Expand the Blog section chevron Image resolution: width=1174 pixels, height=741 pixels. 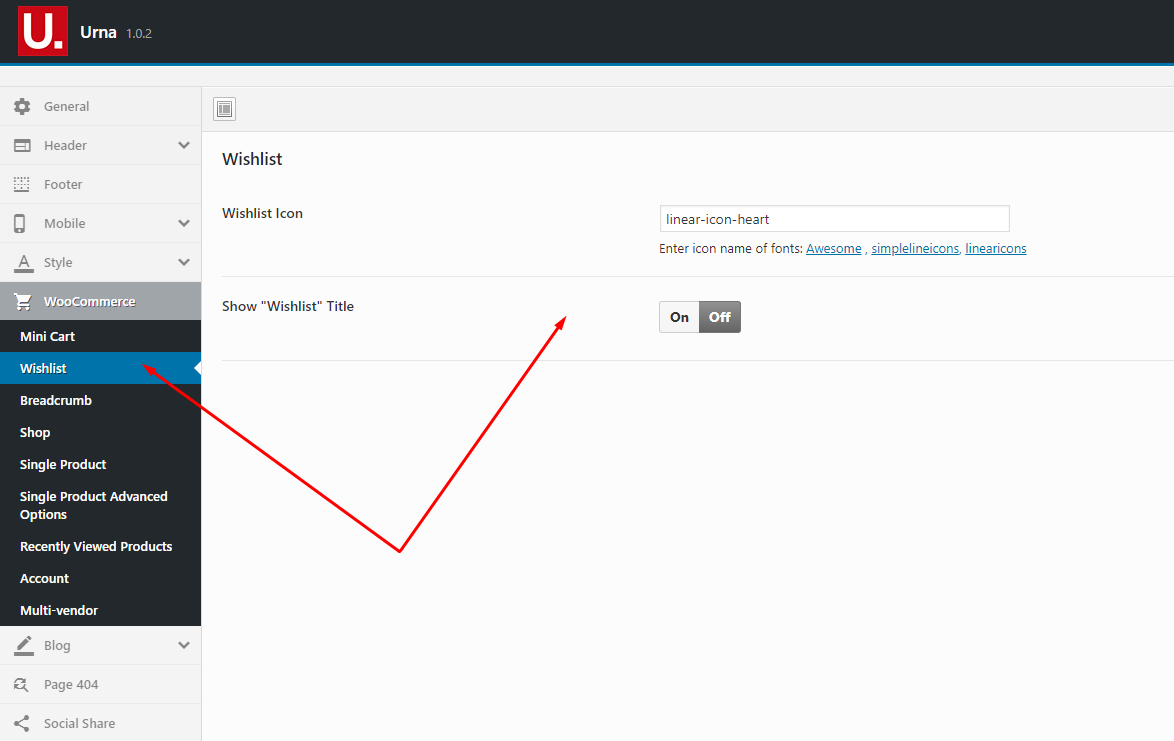(183, 645)
